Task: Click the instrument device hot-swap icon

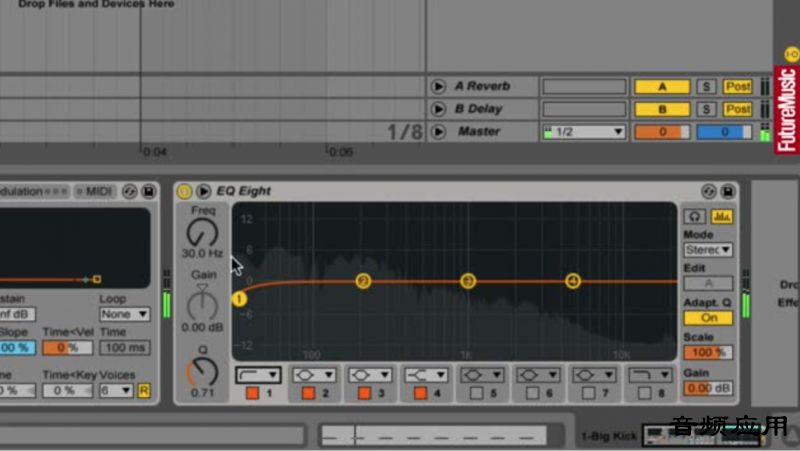Action: 129,192
